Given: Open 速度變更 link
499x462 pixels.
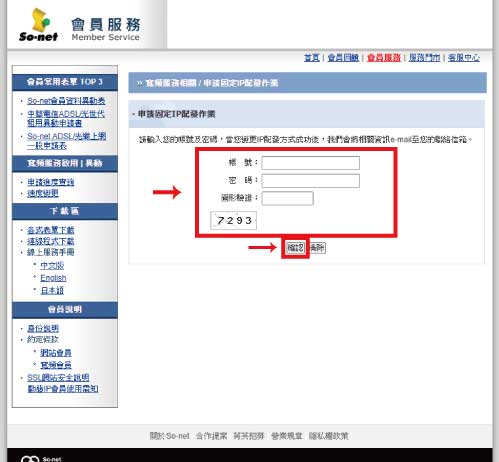Looking at the screenshot, I should click(43, 193).
